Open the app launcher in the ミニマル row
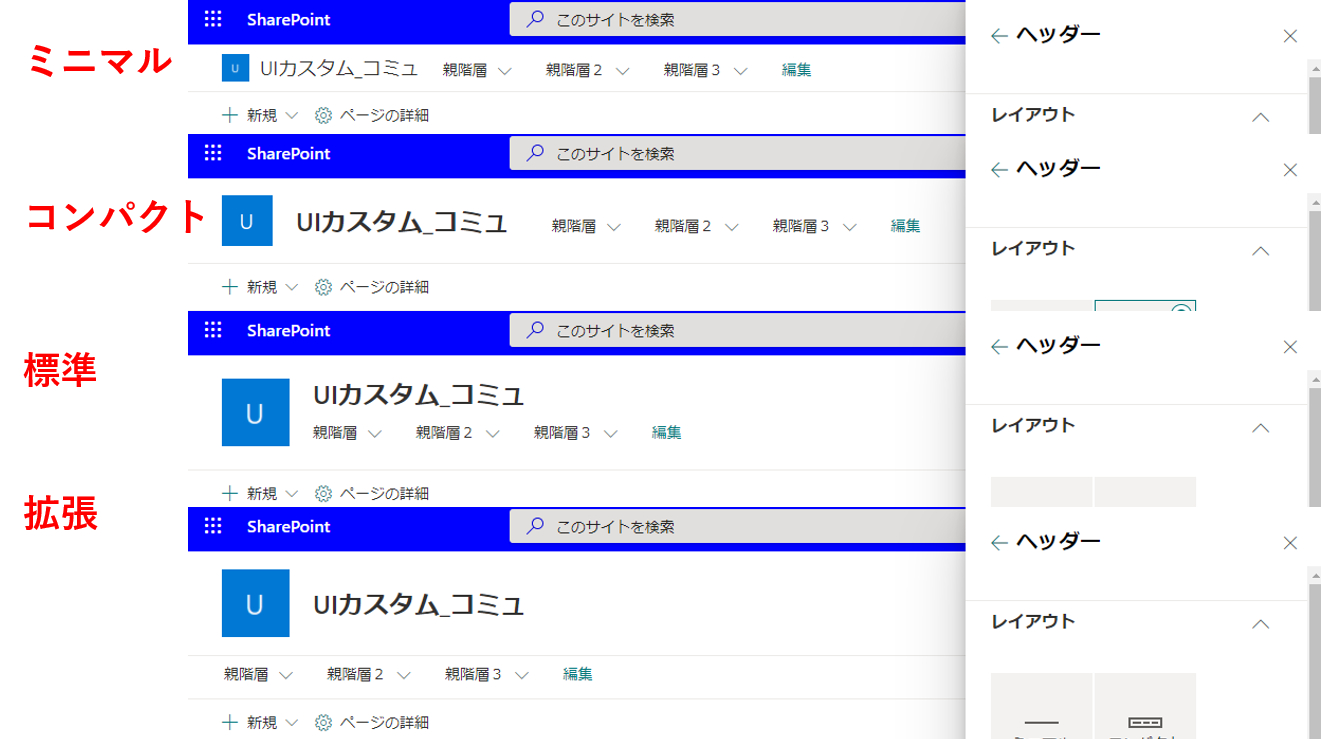 212,19
